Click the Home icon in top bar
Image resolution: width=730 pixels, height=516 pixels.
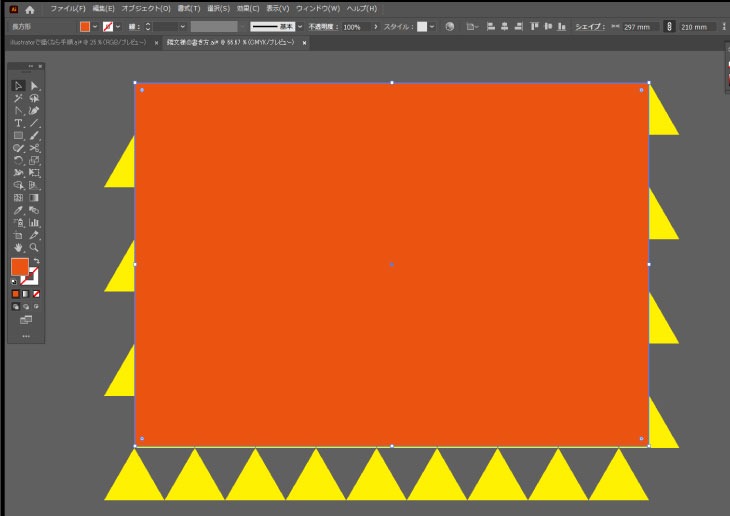pos(30,8)
